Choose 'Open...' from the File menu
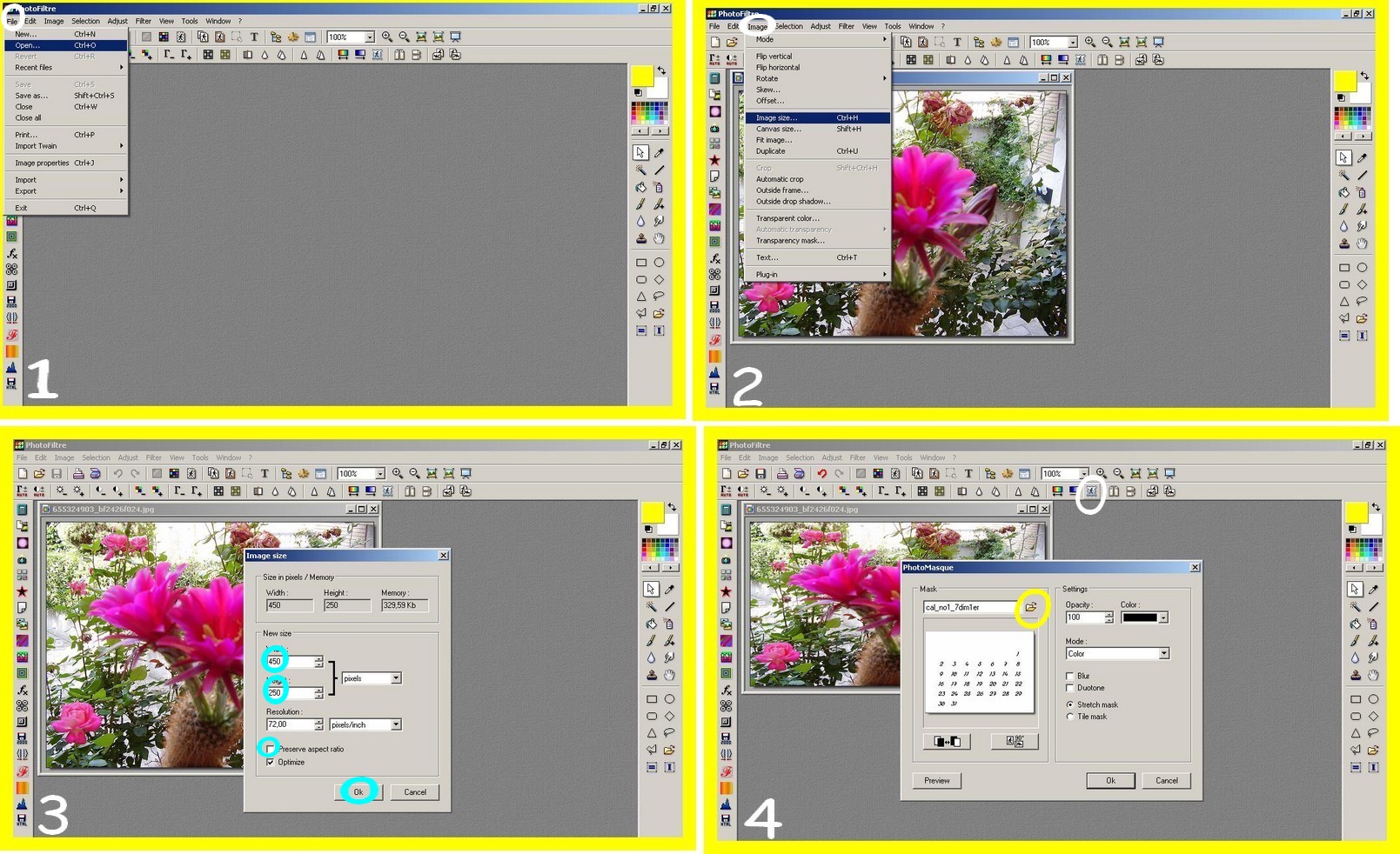Image resolution: width=1400 pixels, height=854 pixels. point(28,45)
